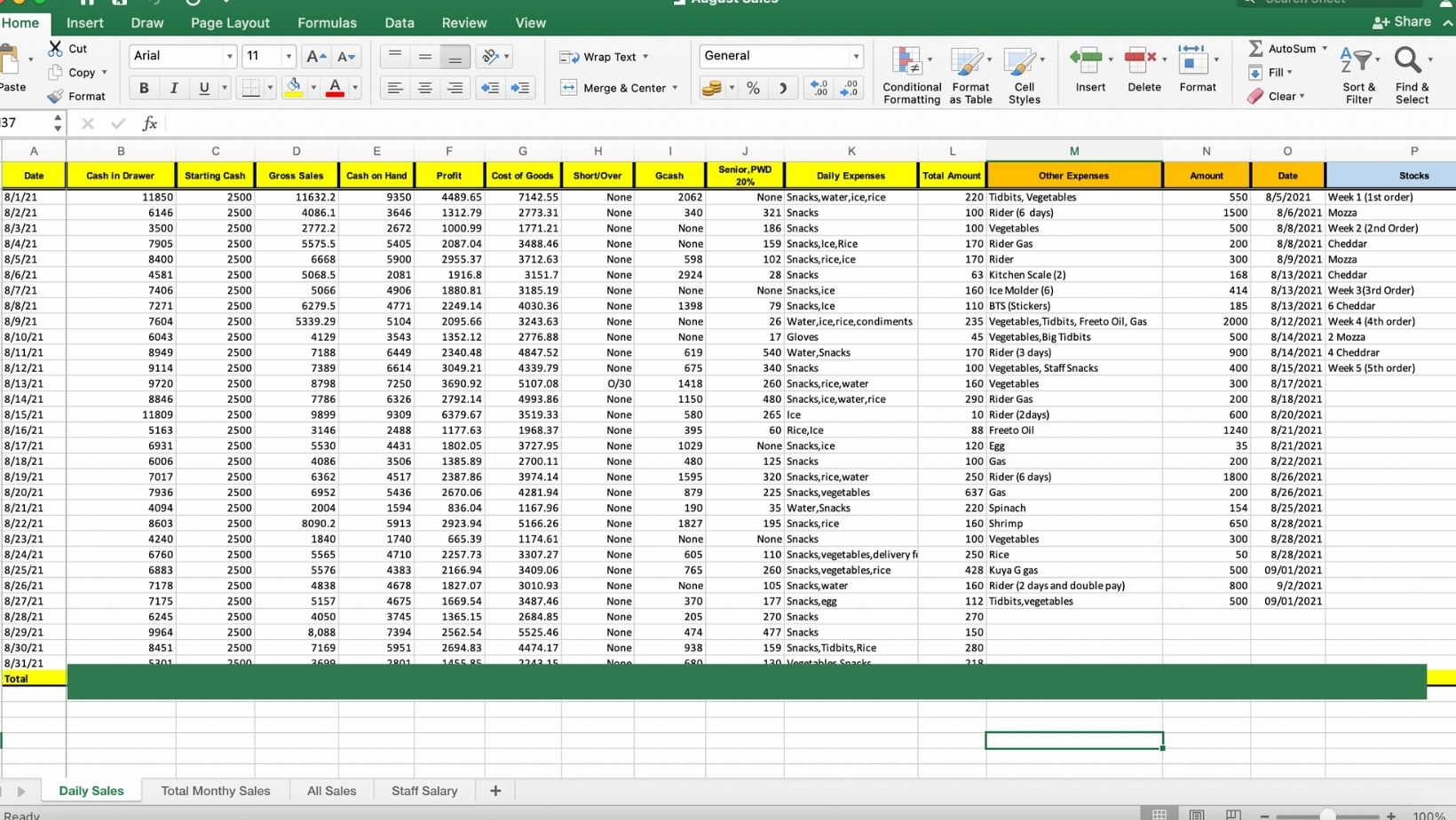Open Format as Table
Viewport: 1456px width, 820px height.
tap(970, 75)
